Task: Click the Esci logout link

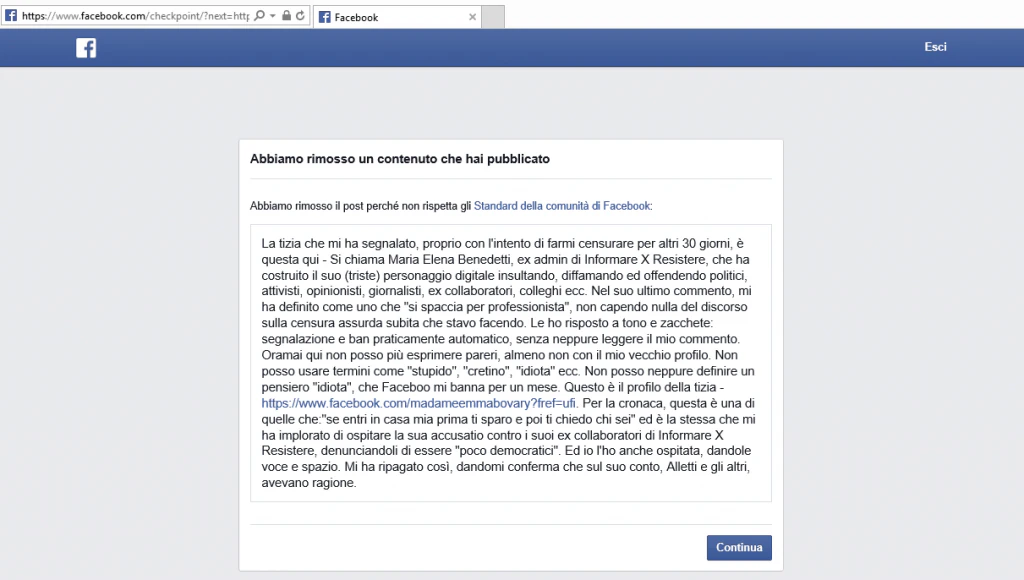Action: (x=935, y=47)
